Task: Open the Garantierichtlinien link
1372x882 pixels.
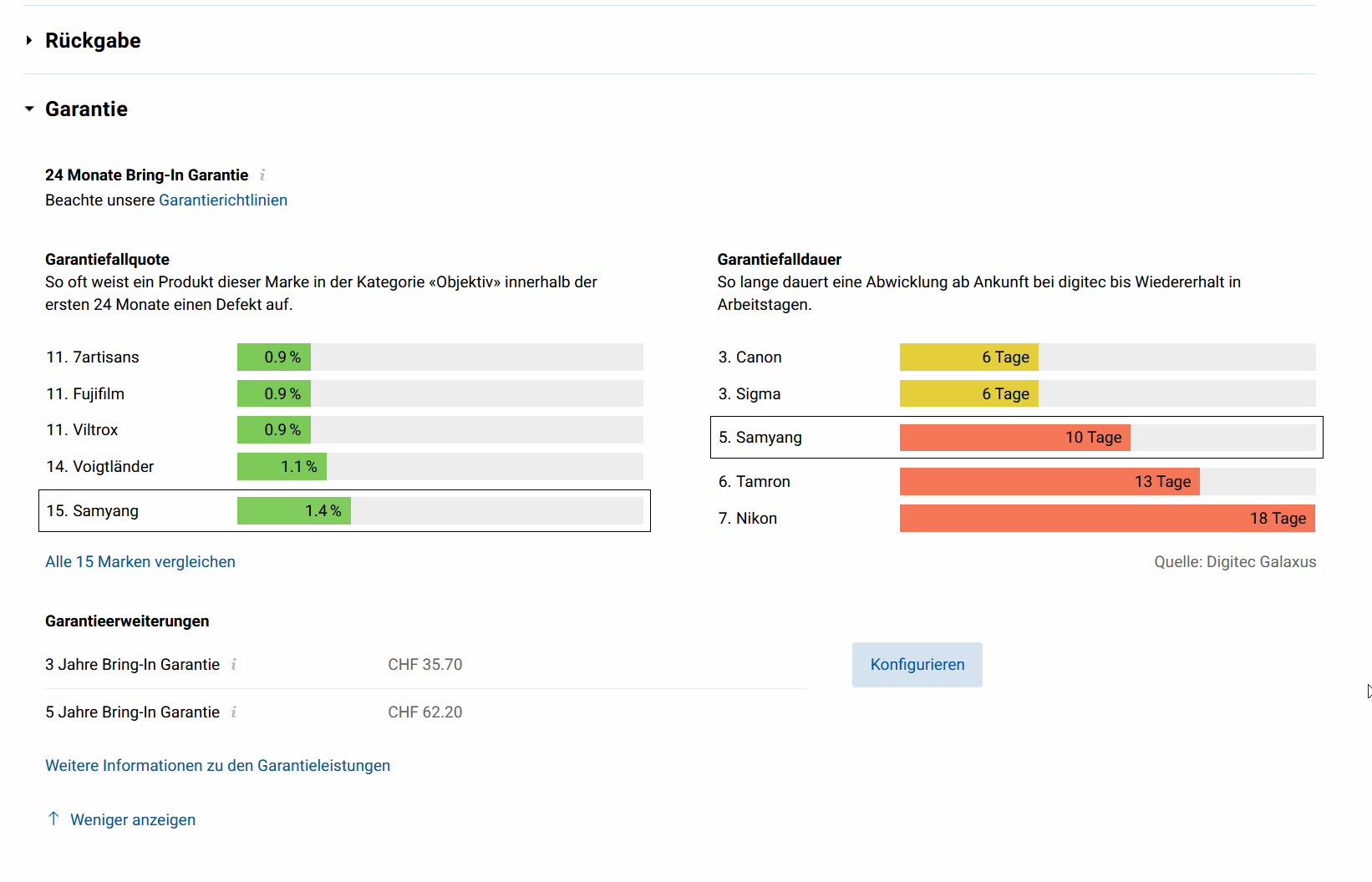Action: [222, 200]
